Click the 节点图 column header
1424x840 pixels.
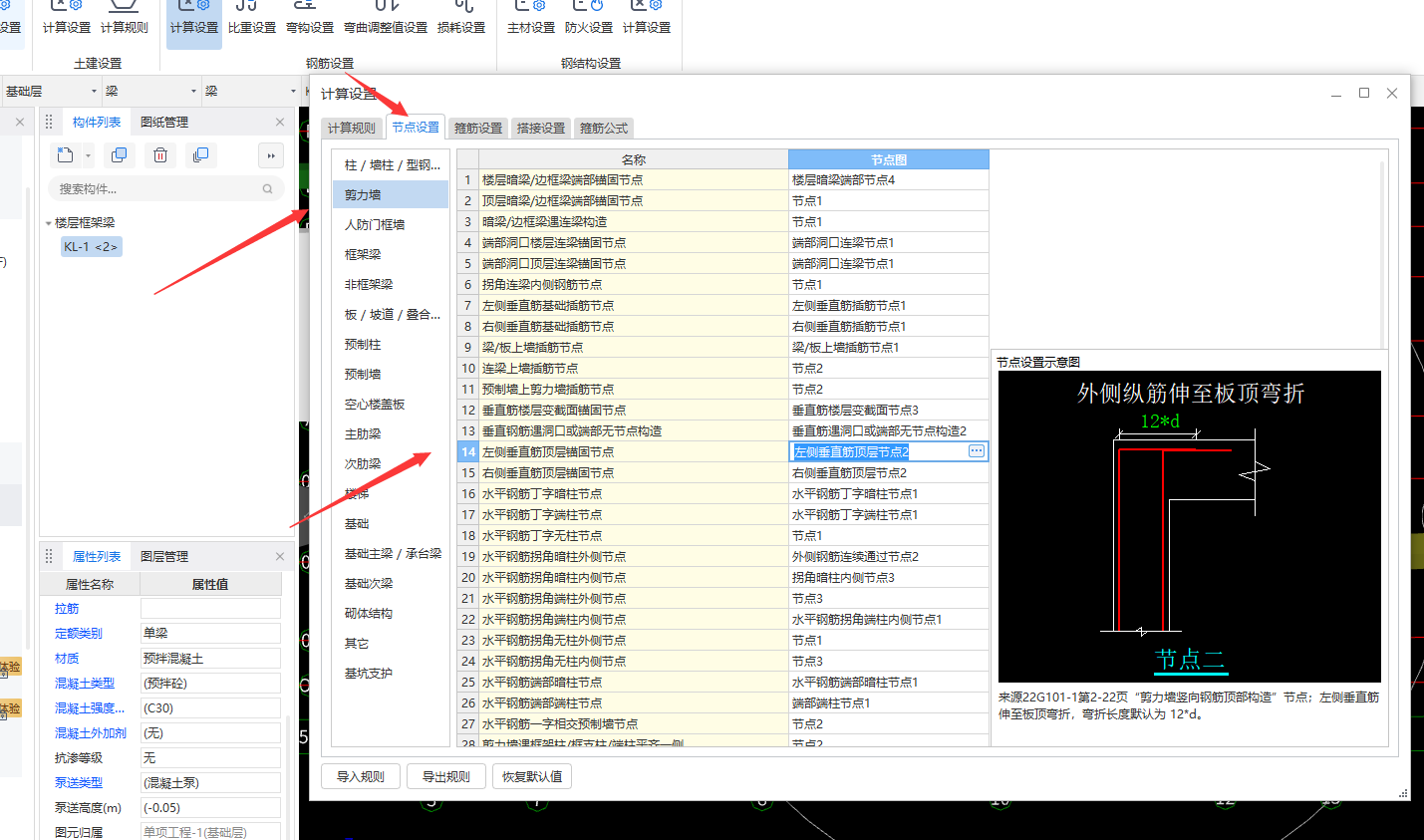889,159
